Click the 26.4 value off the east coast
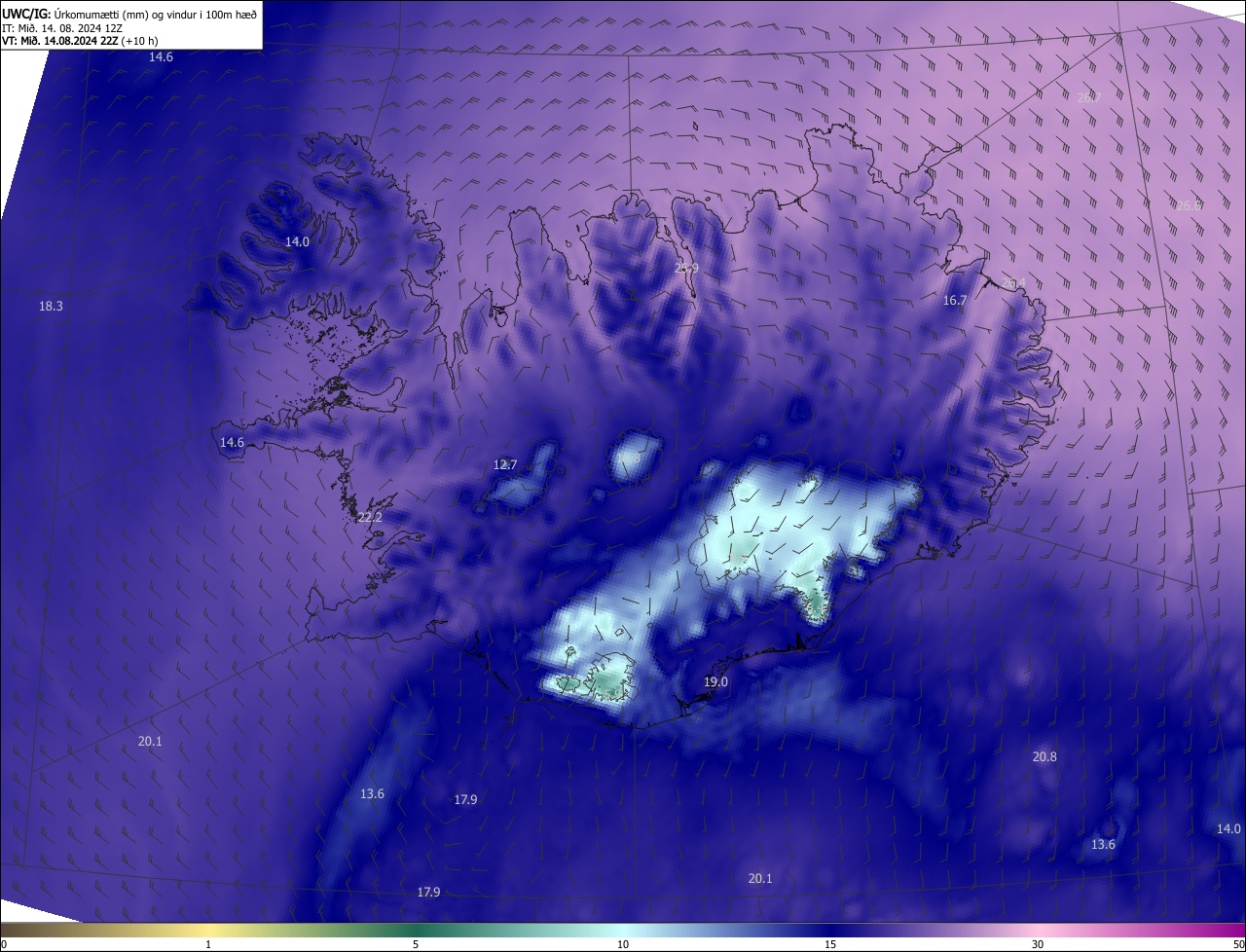This screenshot has height=952, width=1246. pyautogui.click(x=1013, y=282)
